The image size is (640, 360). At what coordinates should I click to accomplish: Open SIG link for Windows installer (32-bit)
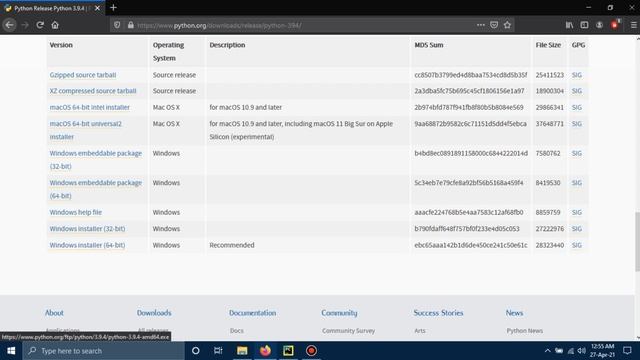point(577,229)
